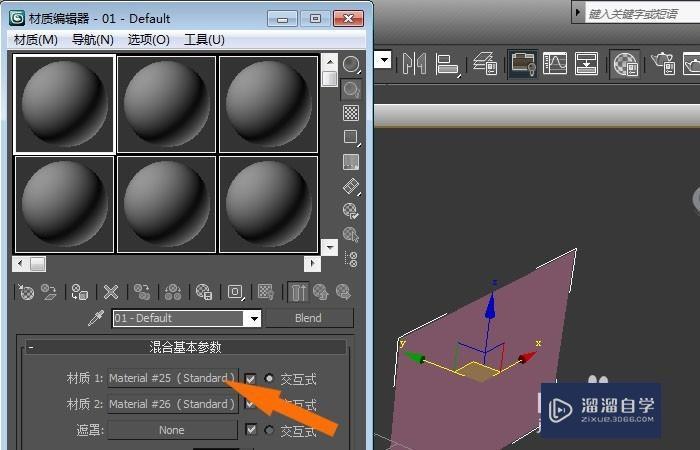Image resolution: width=700 pixels, height=450 pixels.
Task: Click the Make Unique icon
Action: pyautogui.click(x=173, y=292)
